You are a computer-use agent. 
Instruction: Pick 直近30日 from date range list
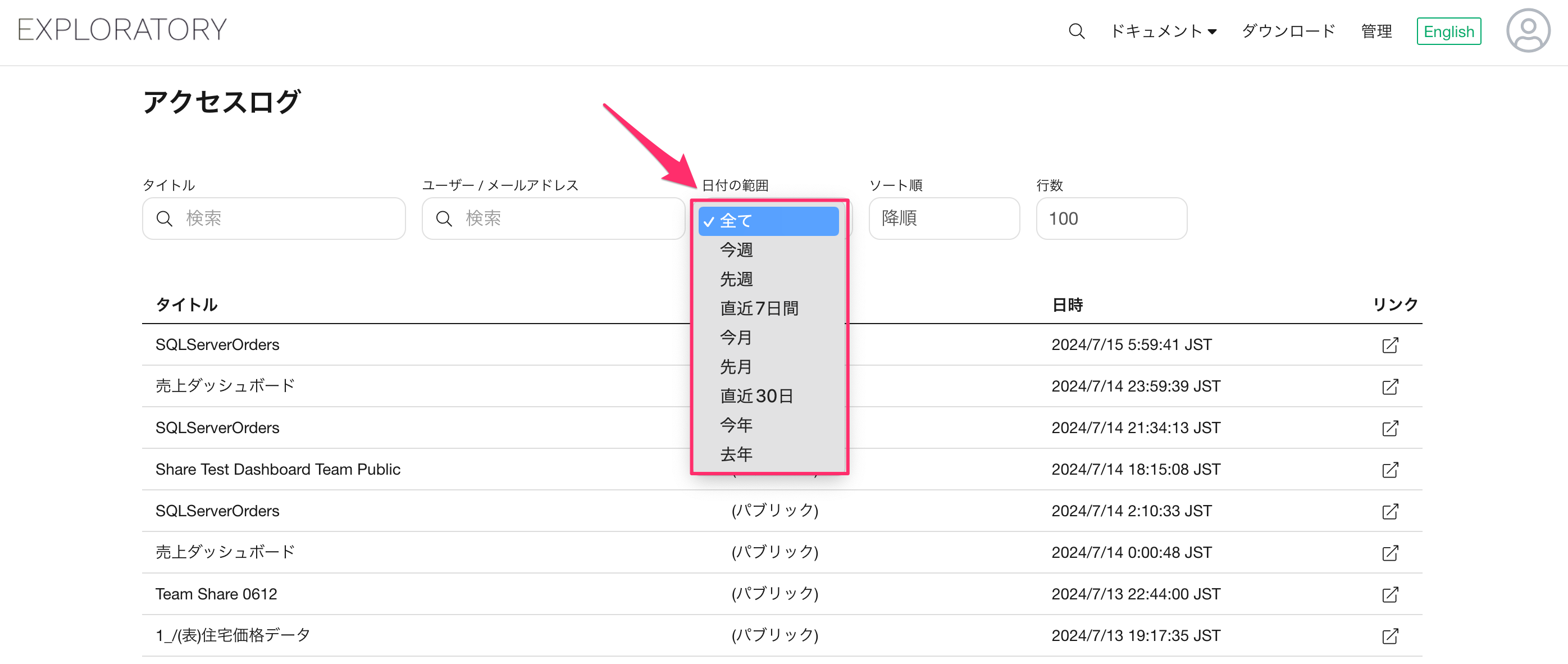coord(768,395)
